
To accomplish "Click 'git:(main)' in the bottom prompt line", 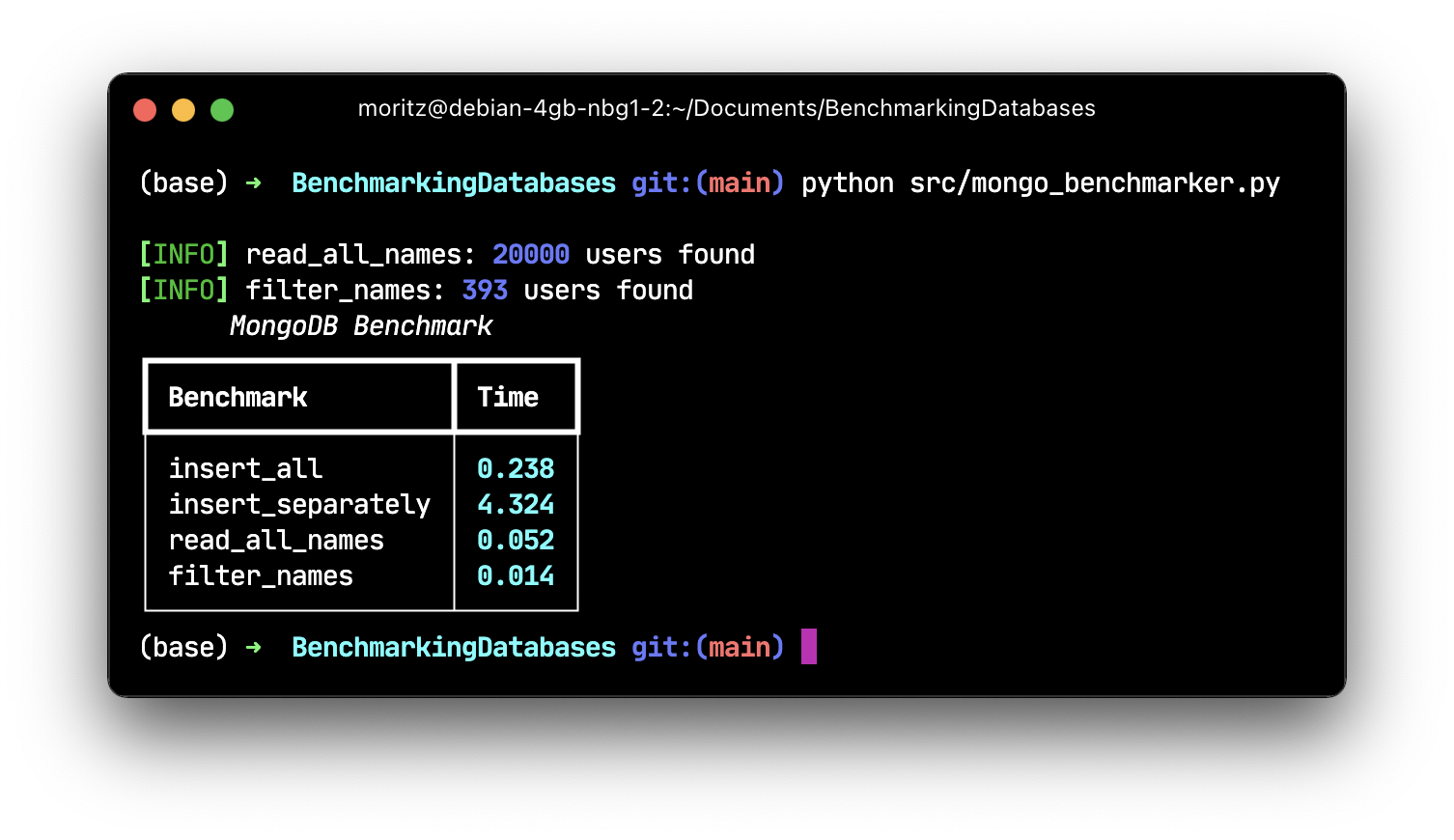I will [x=708, y=647].
